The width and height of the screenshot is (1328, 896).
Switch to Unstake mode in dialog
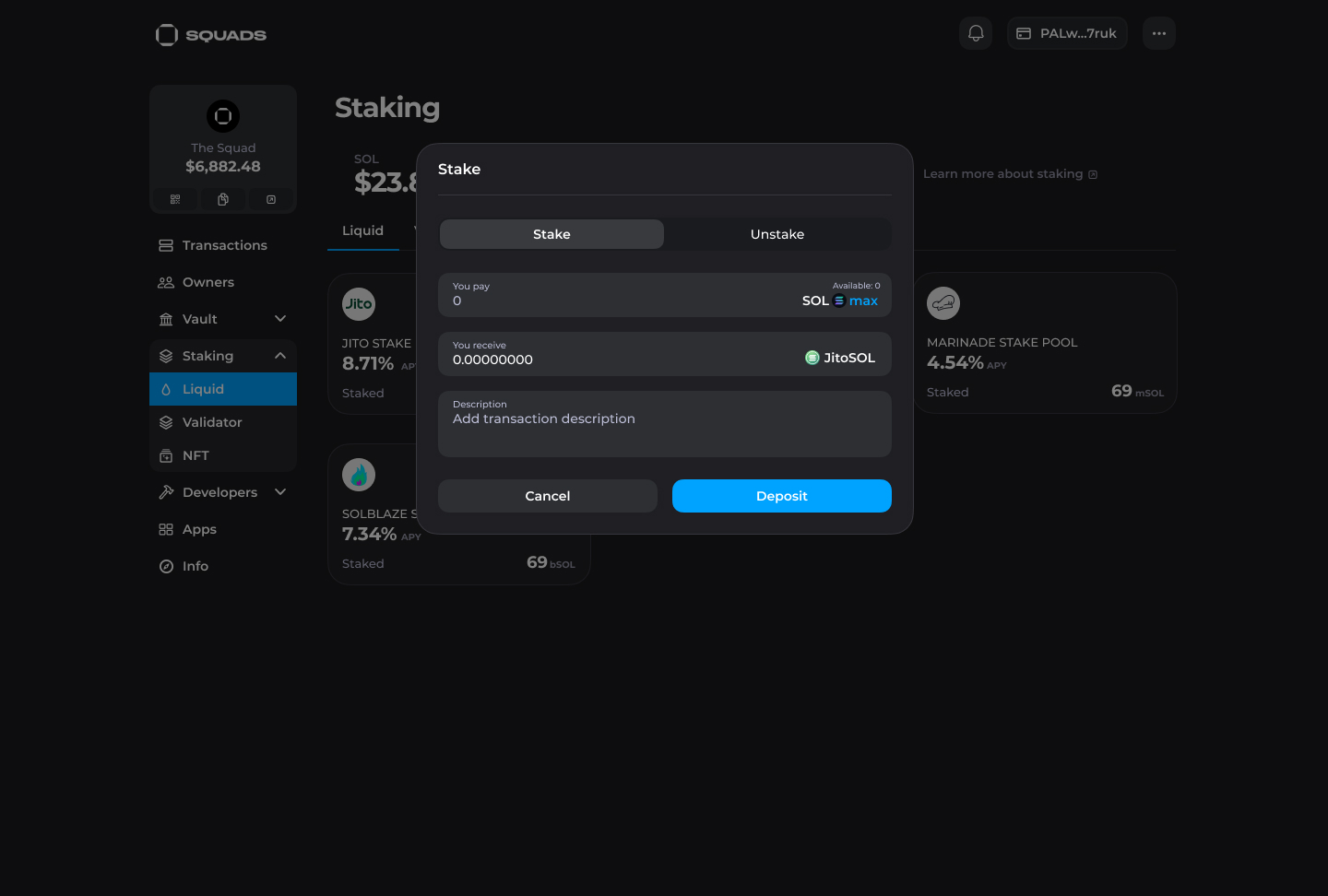[x=777, y=234]
